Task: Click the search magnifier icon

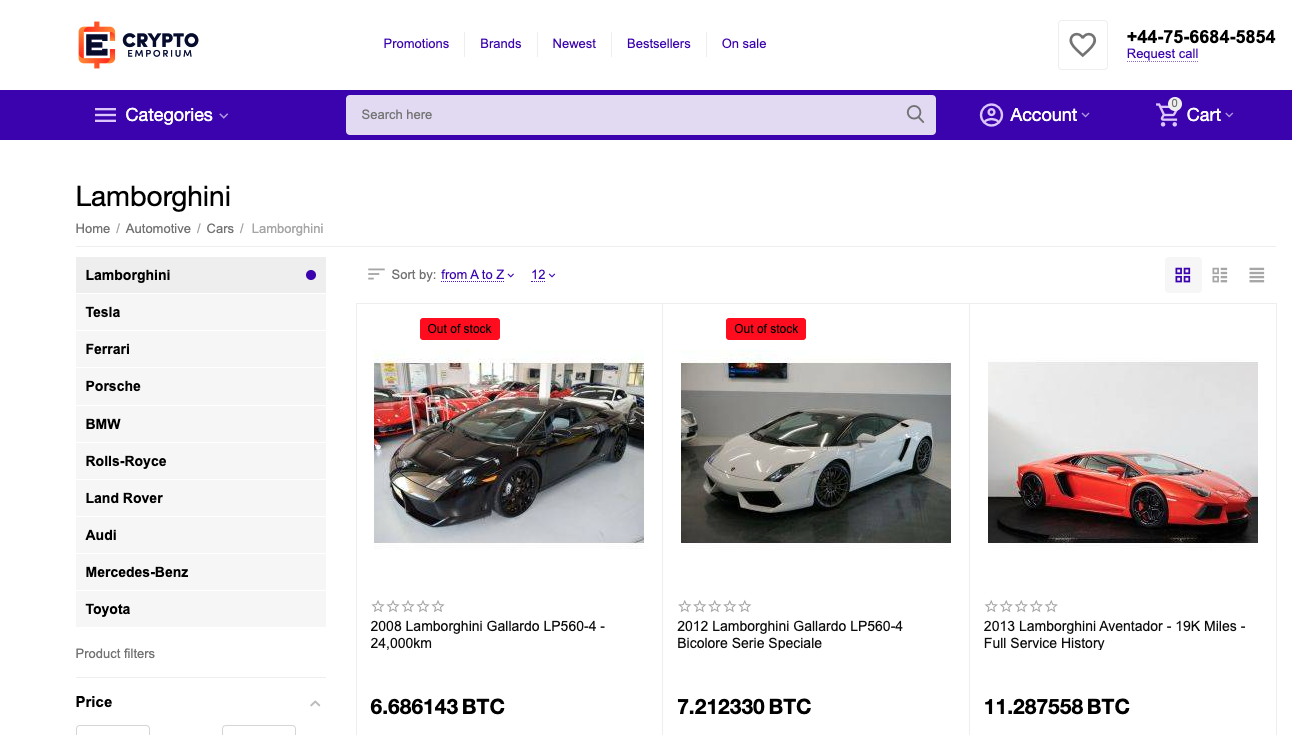Action: [x=915, y=114]
